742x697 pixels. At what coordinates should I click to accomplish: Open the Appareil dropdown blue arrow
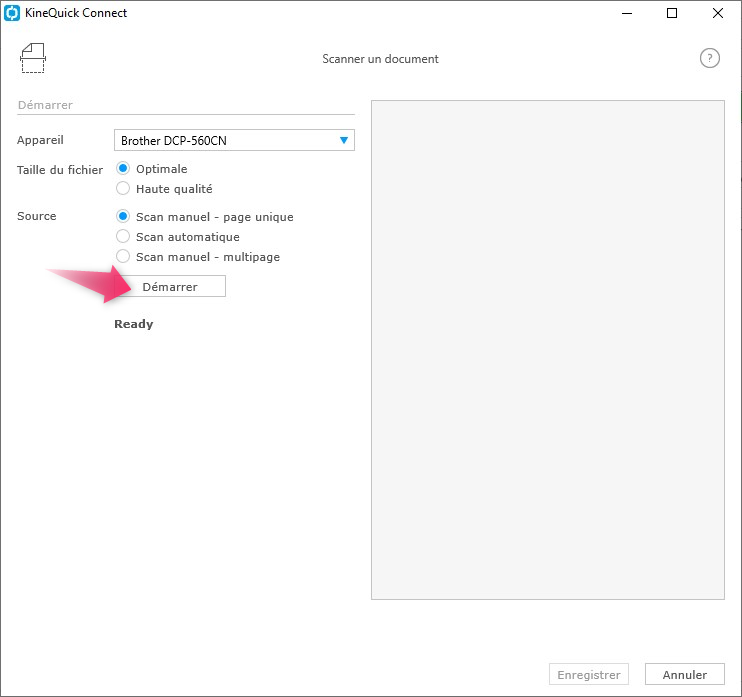point(344,140)
